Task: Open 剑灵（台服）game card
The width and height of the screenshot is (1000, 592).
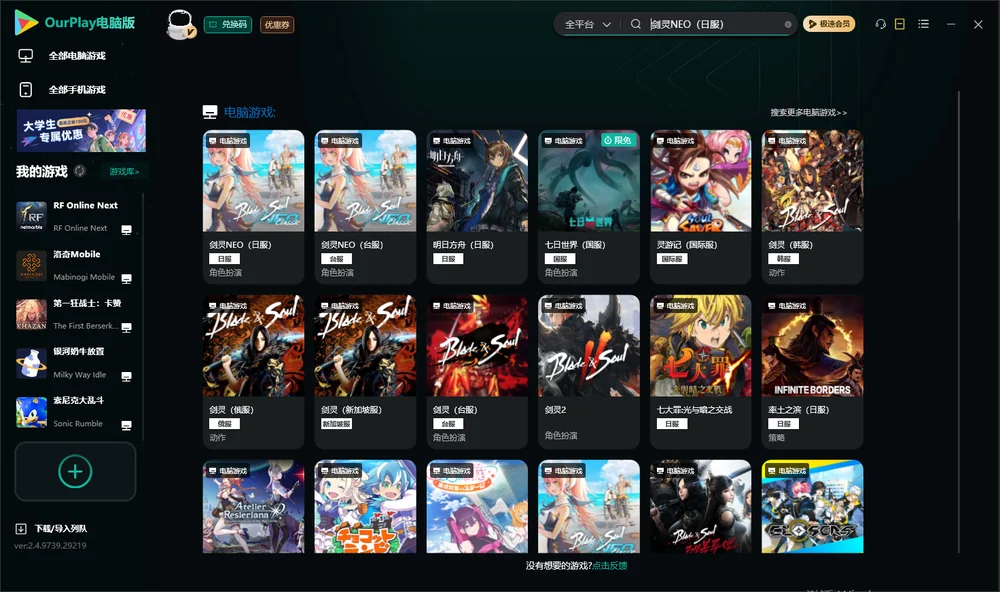Action: tap(477, 371)
